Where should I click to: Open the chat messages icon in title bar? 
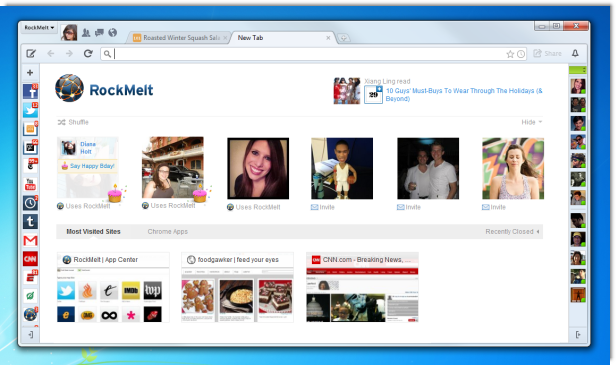tap(99, 33)
